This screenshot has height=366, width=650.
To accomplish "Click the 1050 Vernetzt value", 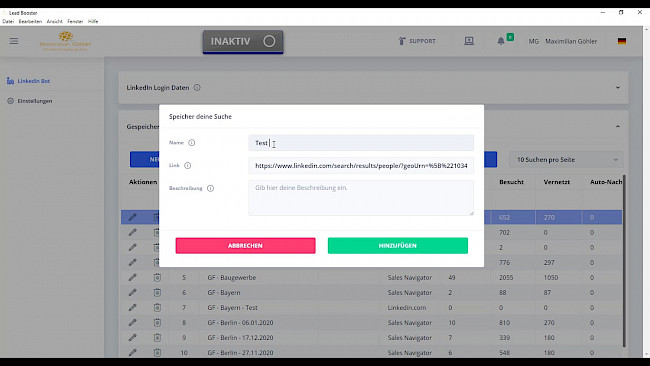I will point(551,277).
